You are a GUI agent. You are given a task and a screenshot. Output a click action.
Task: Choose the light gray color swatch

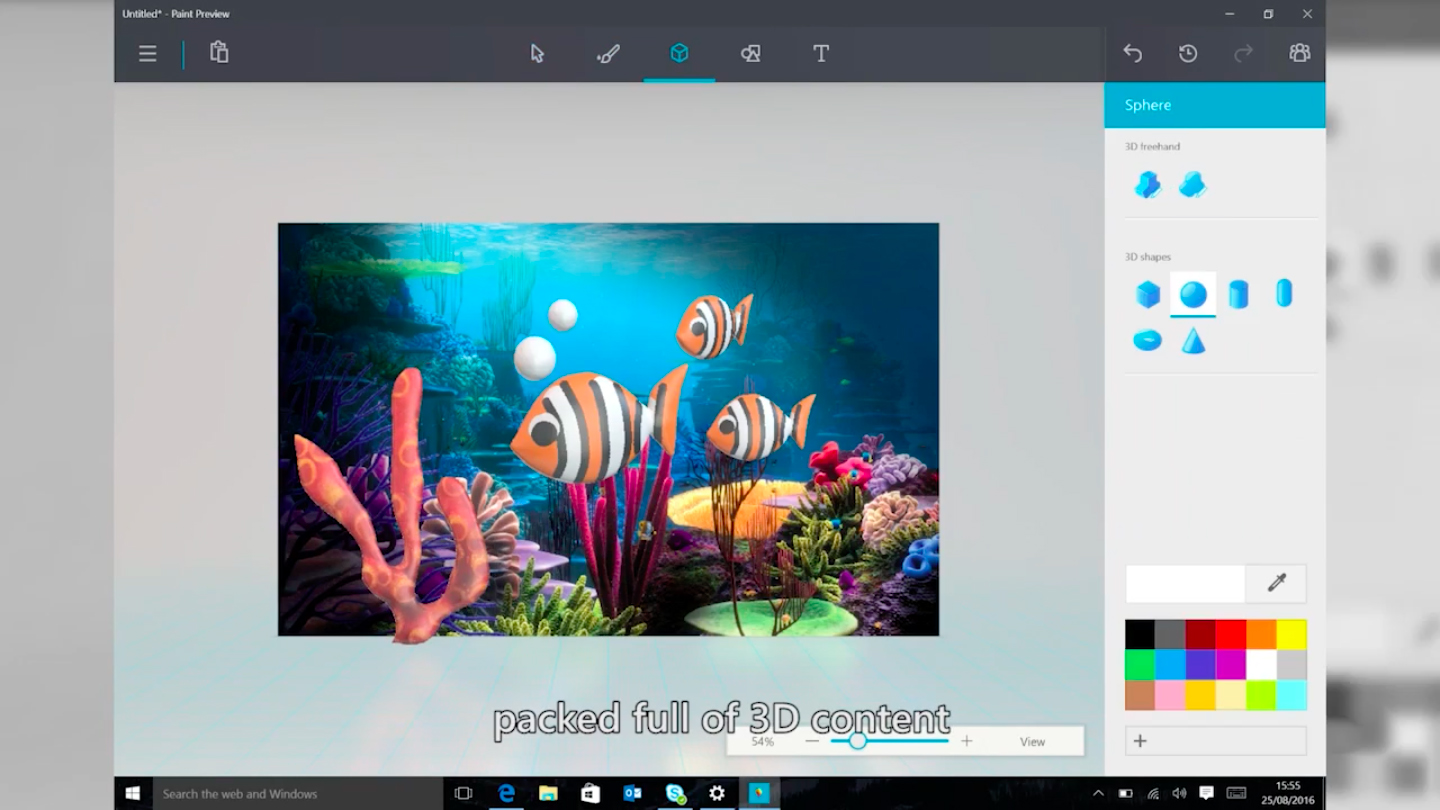[1292, 665]
